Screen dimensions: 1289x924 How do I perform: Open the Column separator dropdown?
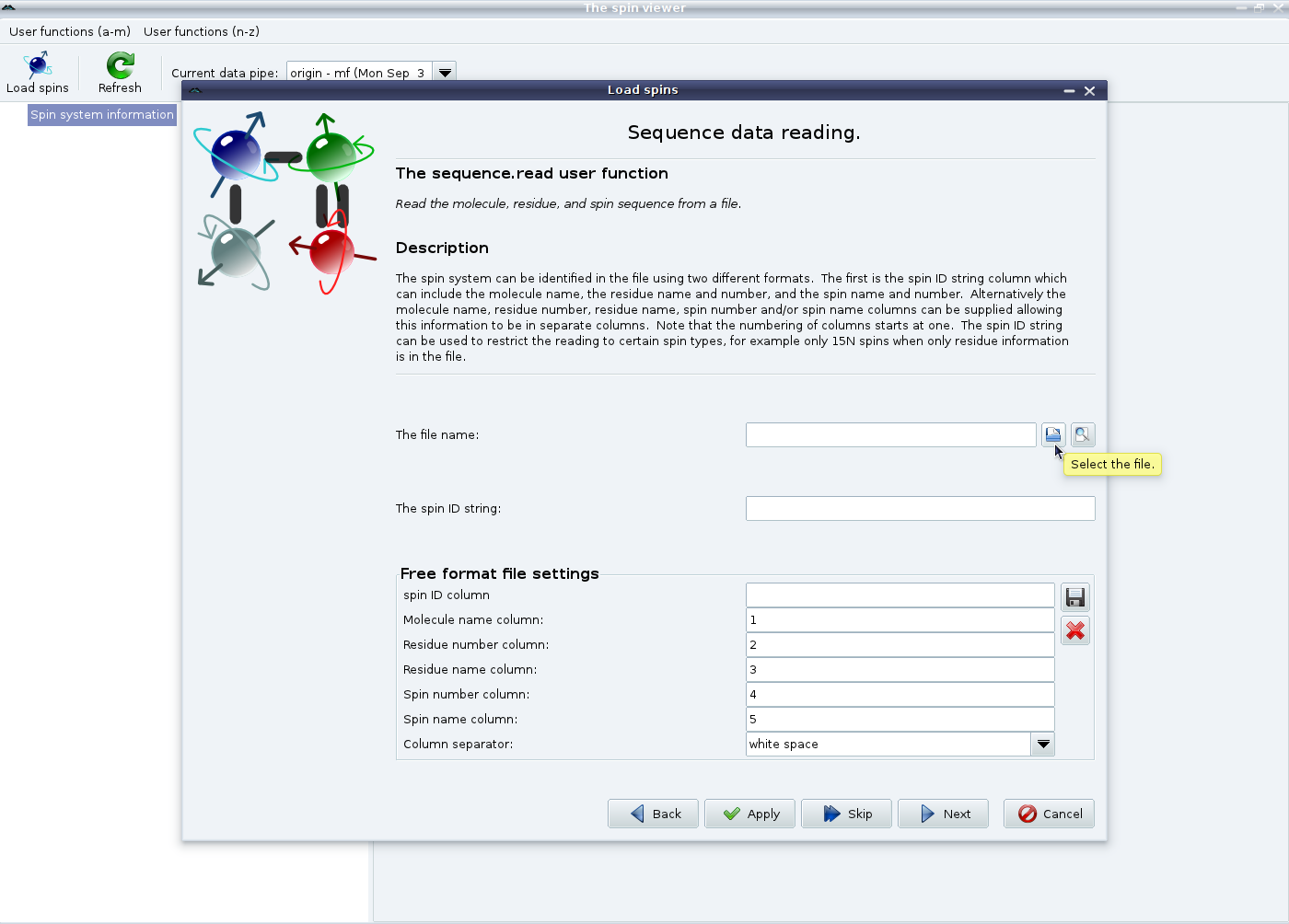(1042, 744)
